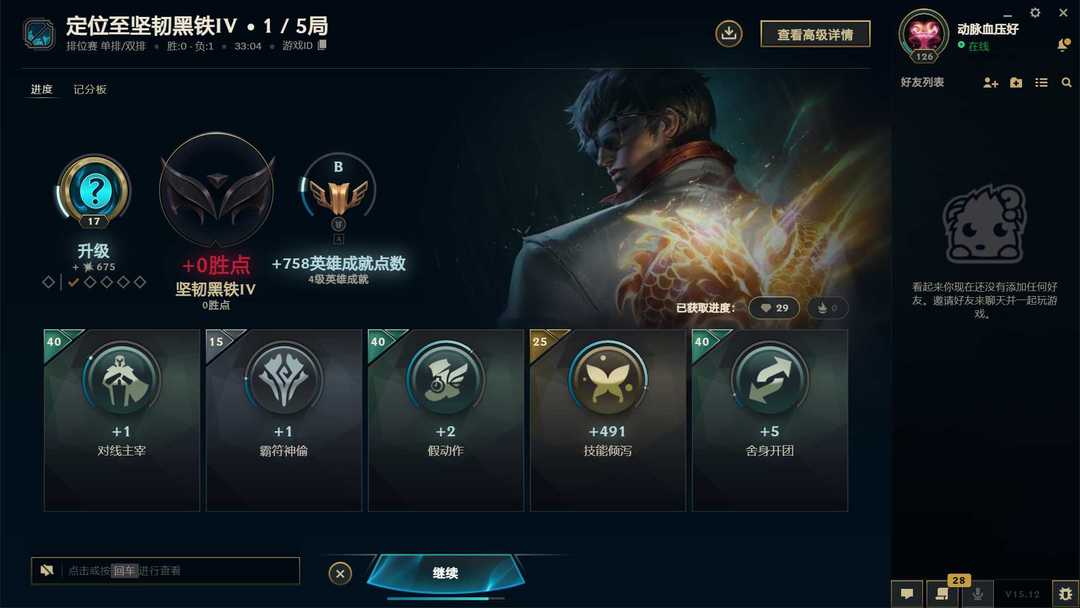The image size is (1080, 608).
Task: Open the chat bubble icon
Action: pos(907,594)
